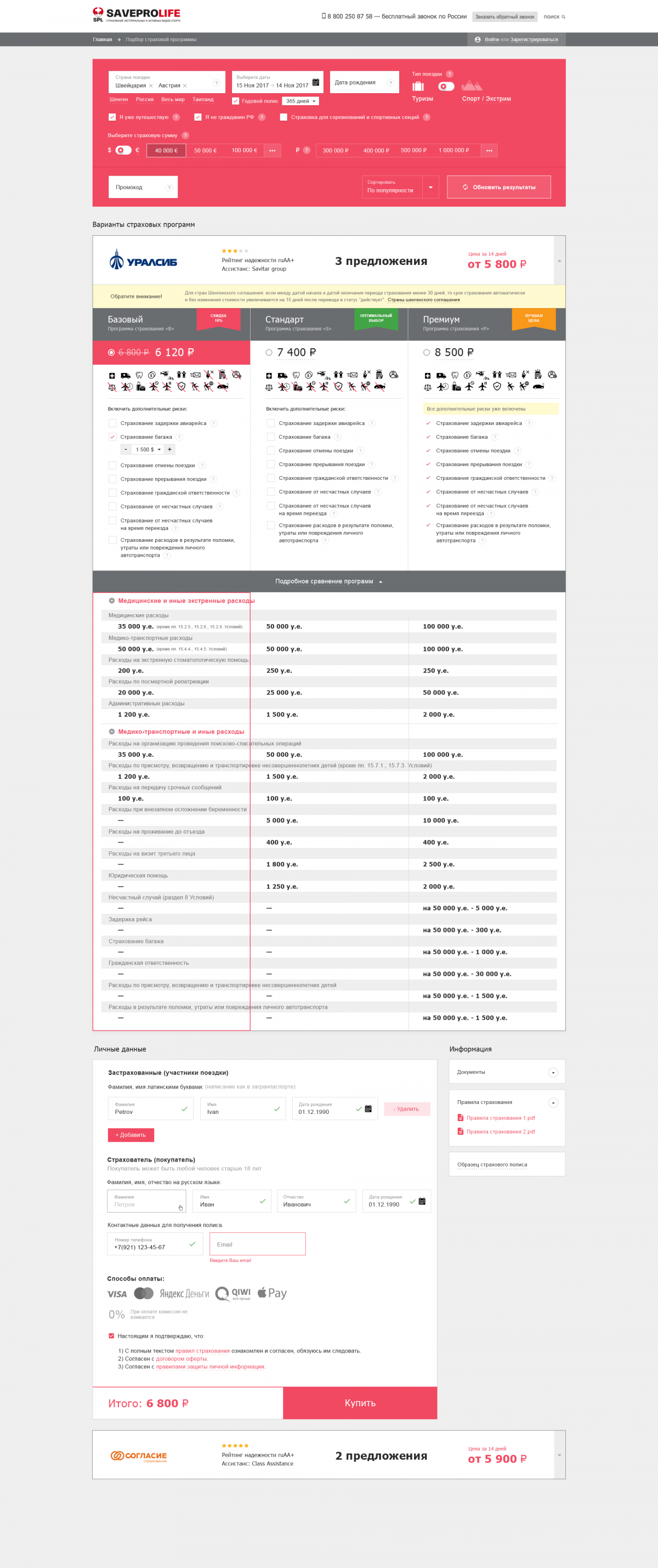Open calendar icon for insured birth date
This screenshot has height=1568, width=658.
(x=368, y=1108)
